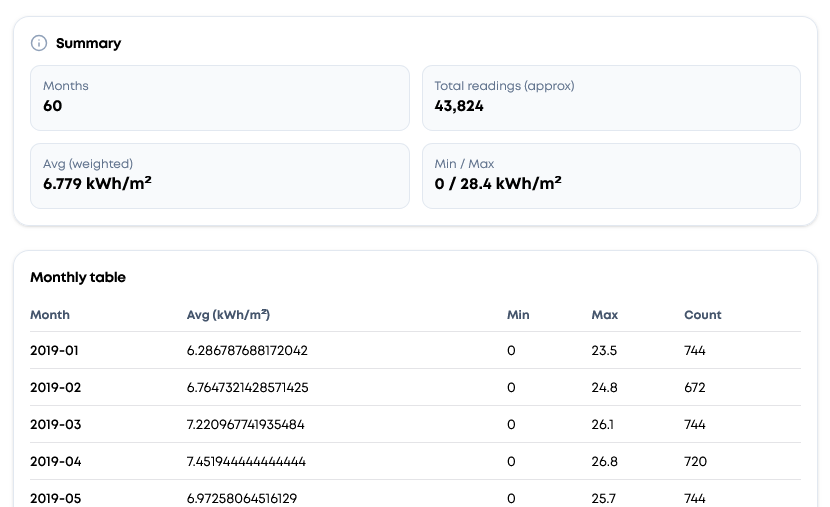Select the Summary heading
The image size is (830, 507).
(x=88, y=43)
